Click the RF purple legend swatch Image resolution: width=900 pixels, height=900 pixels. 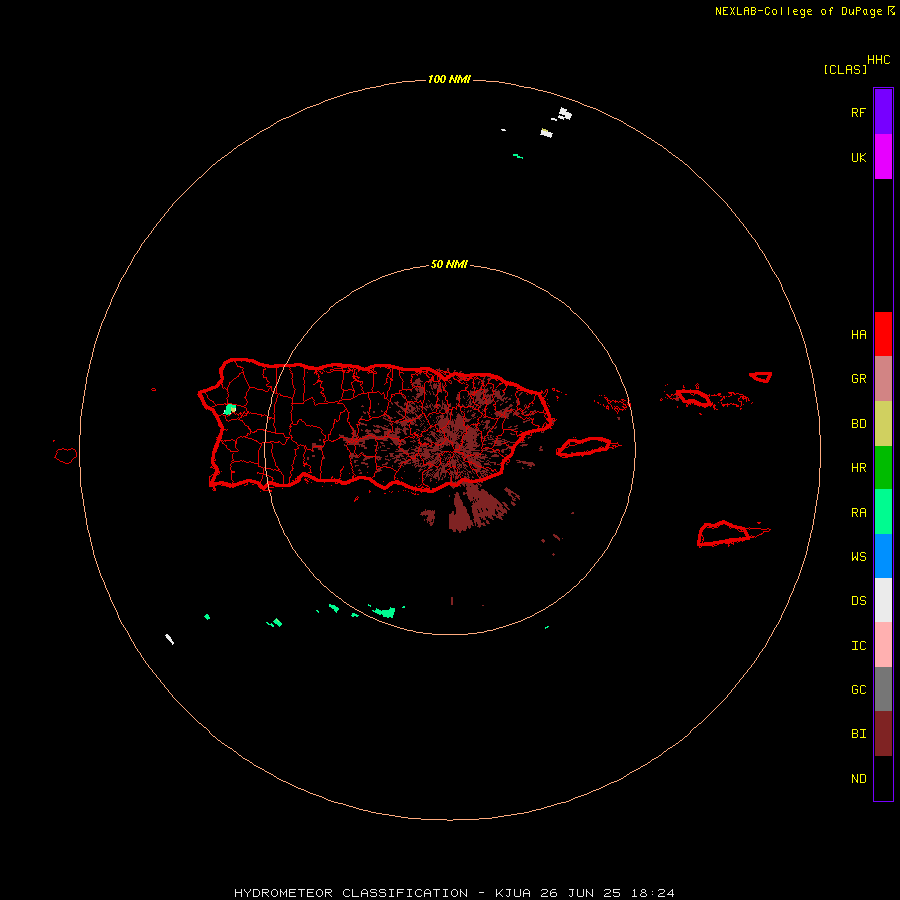click(x=883, y=112)
